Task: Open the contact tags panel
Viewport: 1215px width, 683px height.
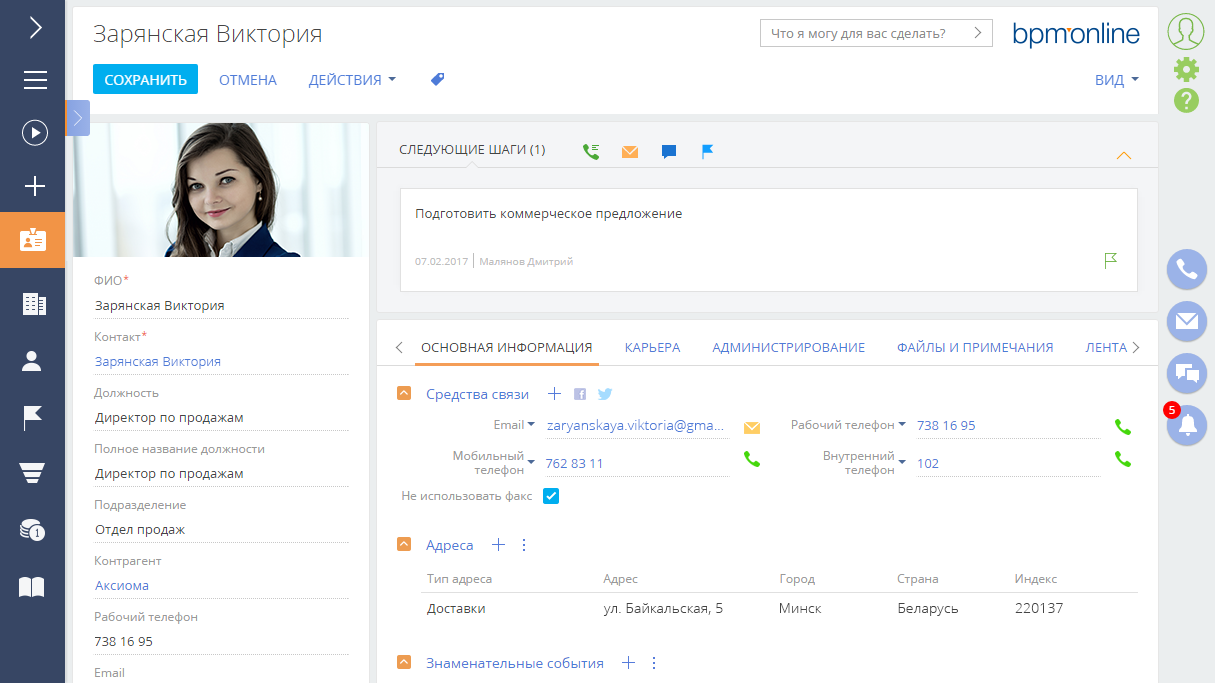Action: pyautogui.click(x=436, y=79)
